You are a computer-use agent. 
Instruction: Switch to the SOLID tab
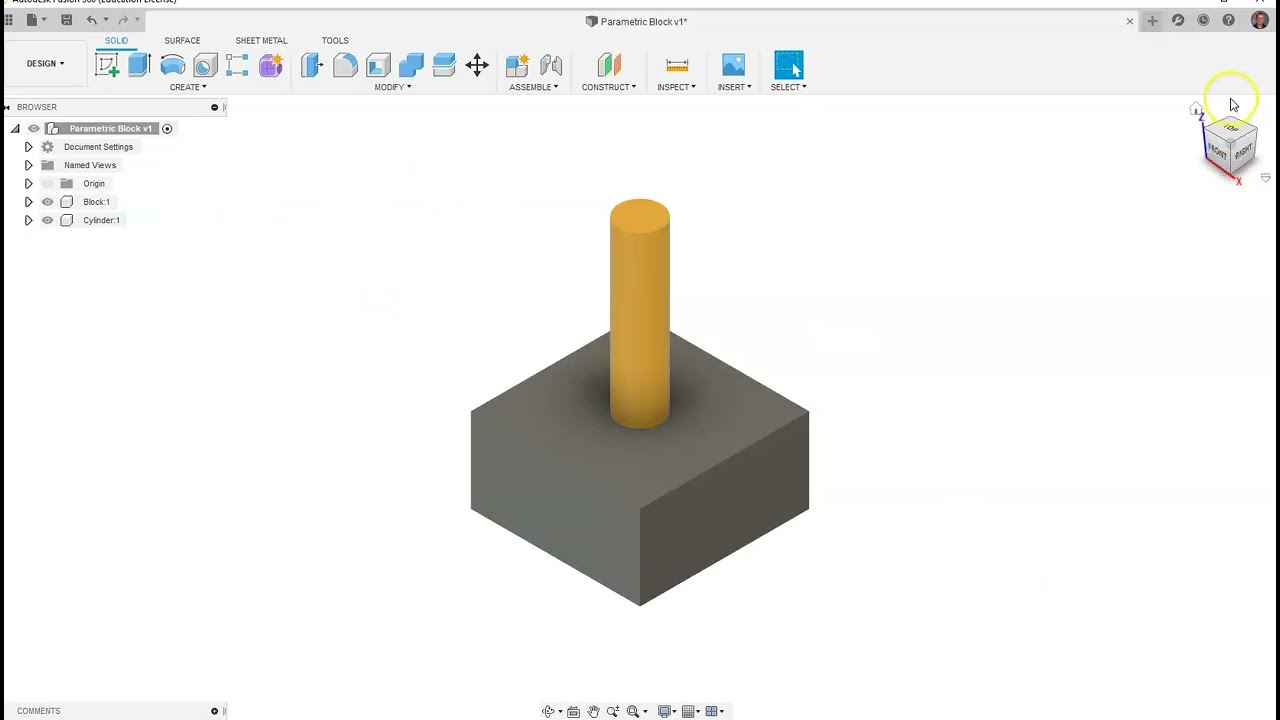click(117, 41)
